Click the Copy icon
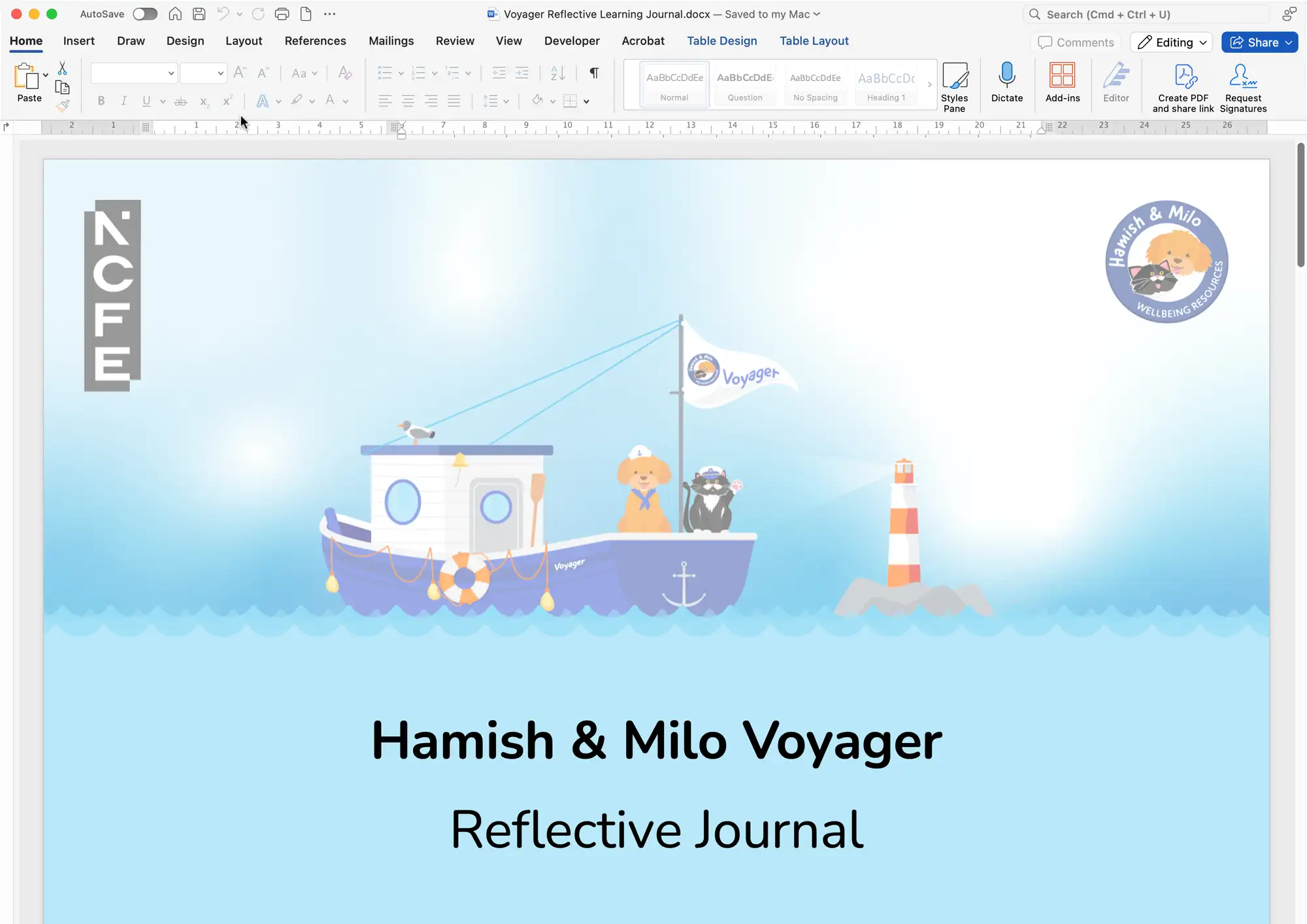 pyautogui.click(x=63, y=87)
